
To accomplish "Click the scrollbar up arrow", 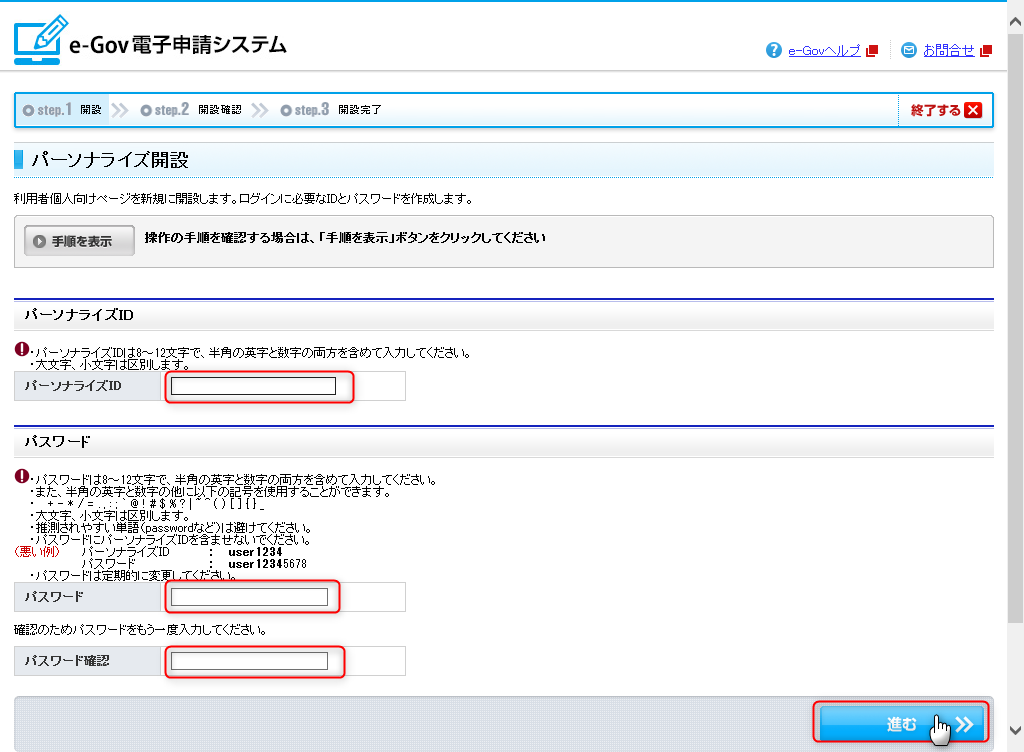I will (x=1015, y=9).
